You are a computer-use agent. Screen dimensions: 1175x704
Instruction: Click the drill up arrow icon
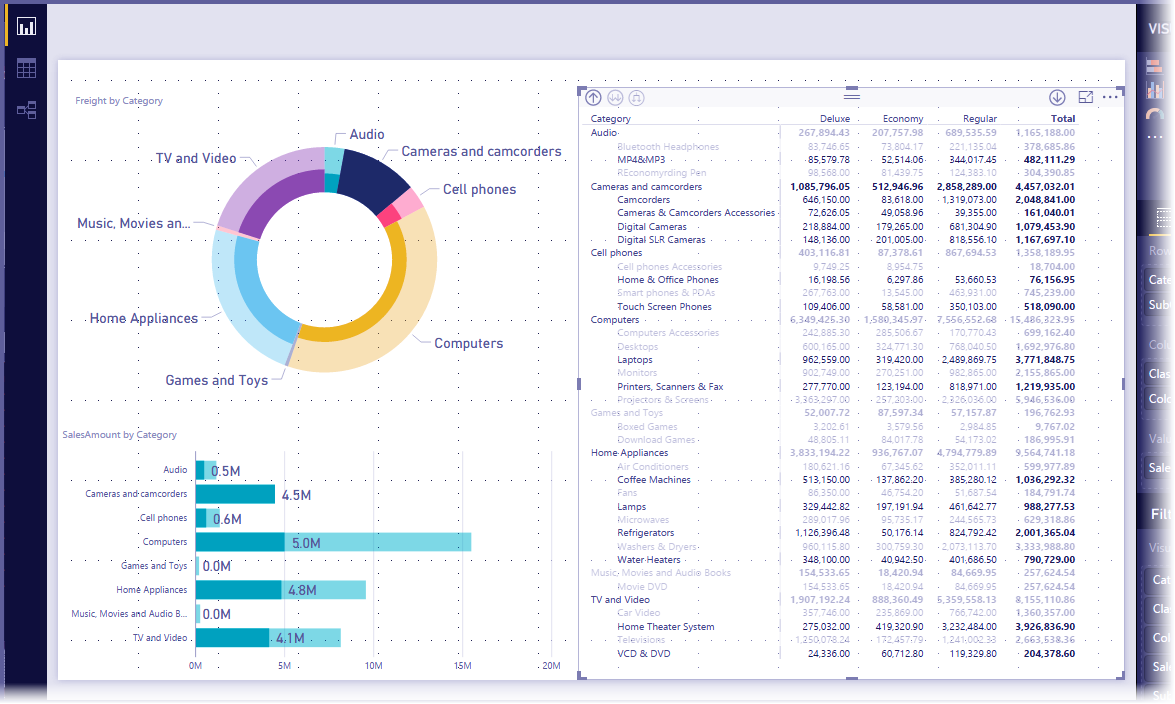pos(593,97)
